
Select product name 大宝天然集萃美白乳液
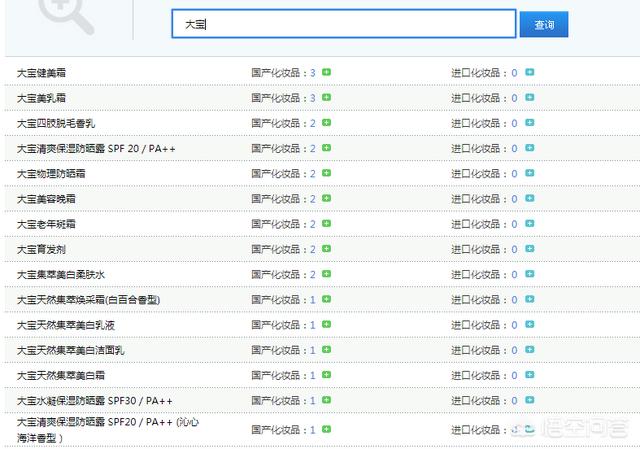(x=66, y=325)
